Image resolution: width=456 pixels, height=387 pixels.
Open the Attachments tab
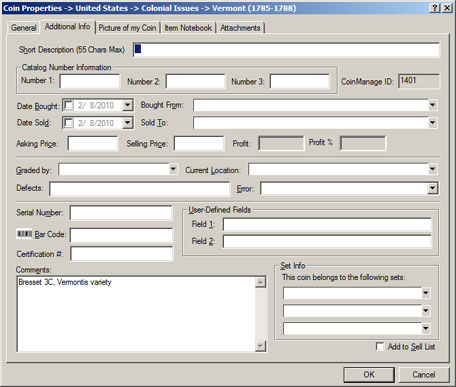pyautogui.click(x=240, y=28)
